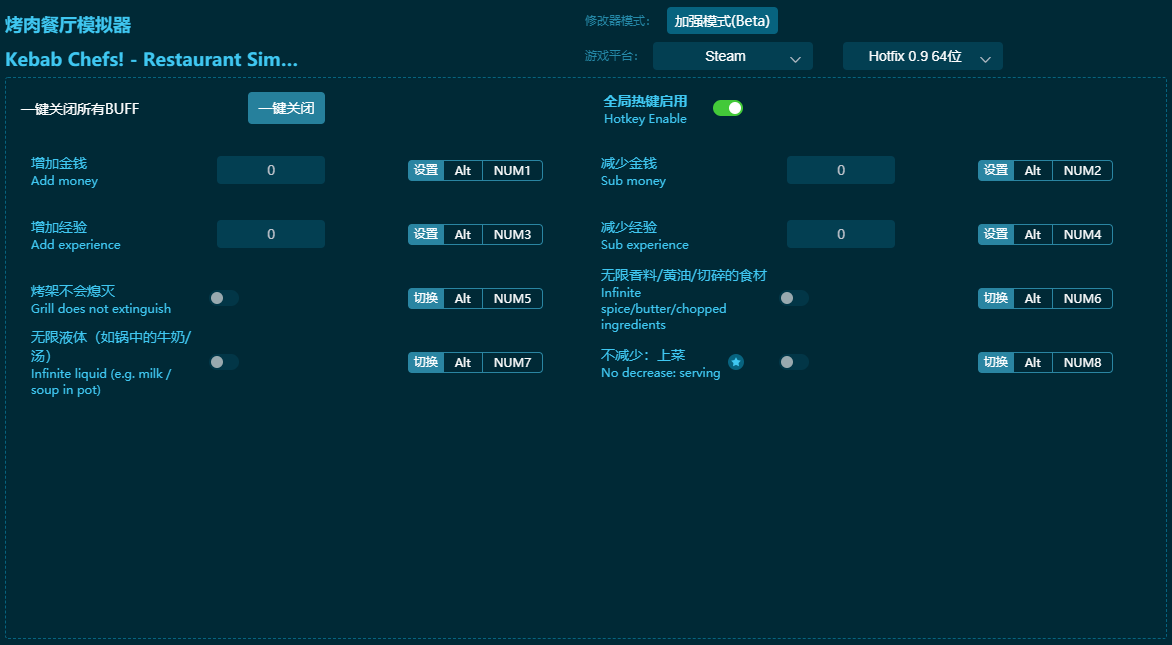Screen dimensions: 1172x645
Task: Click the Sub experience value box
Action: pyautogui.click(x=840, y=234)
